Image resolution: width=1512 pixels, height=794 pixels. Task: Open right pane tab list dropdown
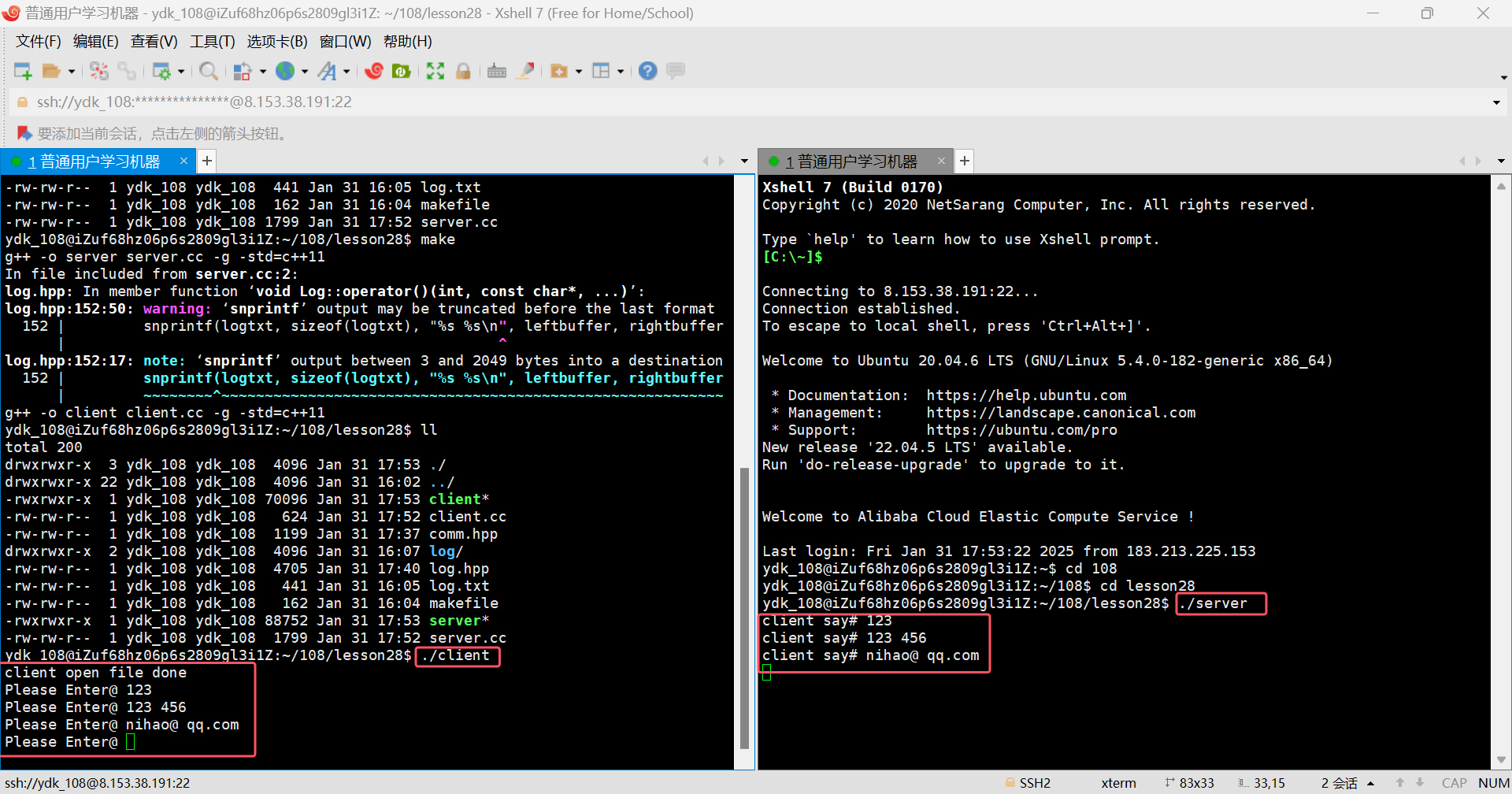pos(1502,161)
